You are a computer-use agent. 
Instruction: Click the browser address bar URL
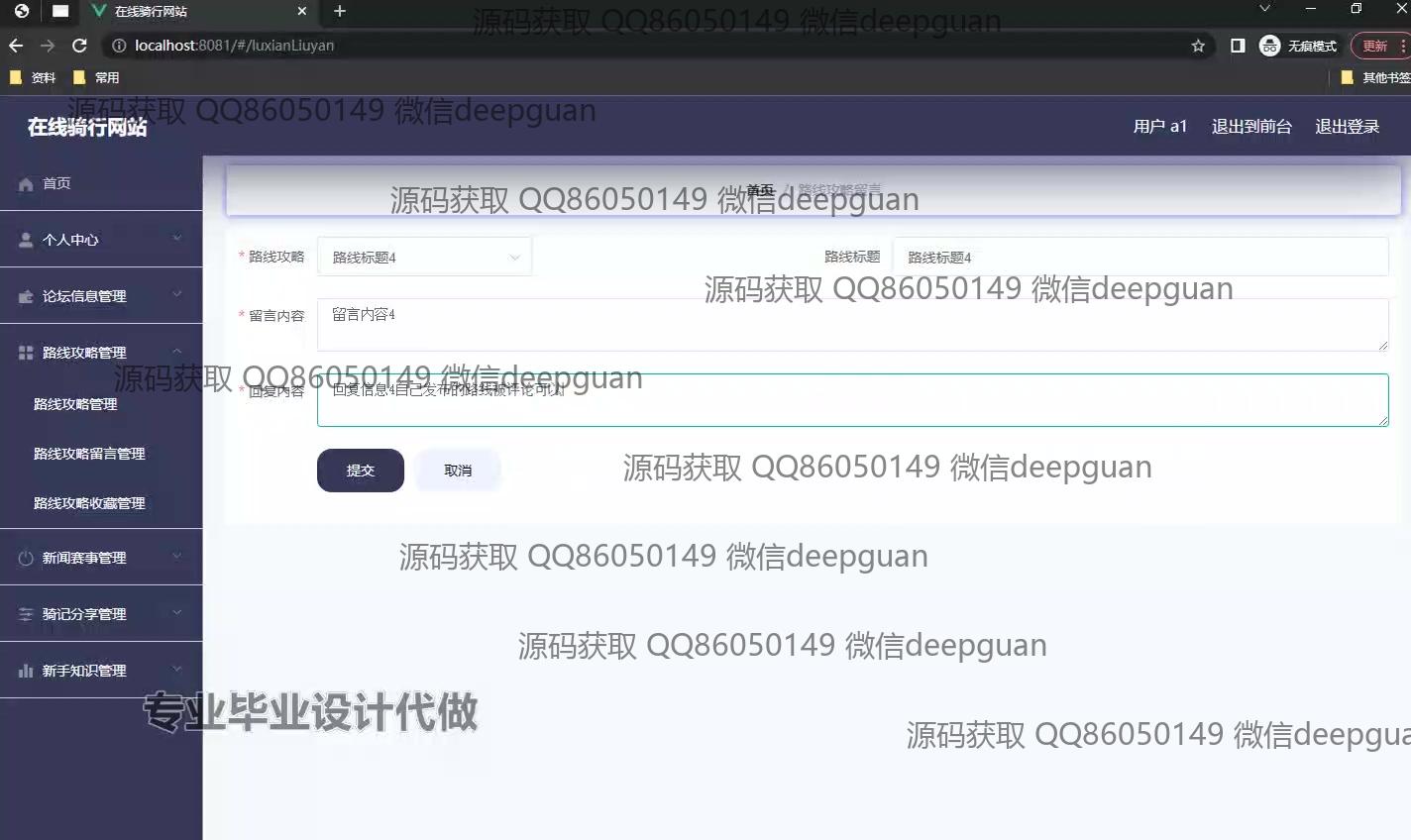coord(235,46)
